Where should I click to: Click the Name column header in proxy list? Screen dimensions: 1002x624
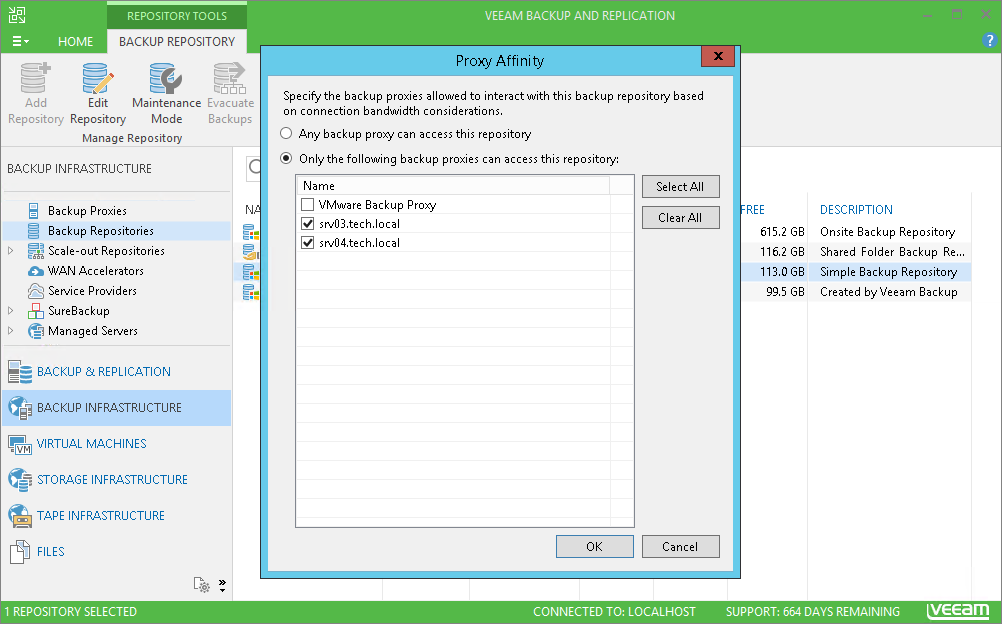(453, 185)
